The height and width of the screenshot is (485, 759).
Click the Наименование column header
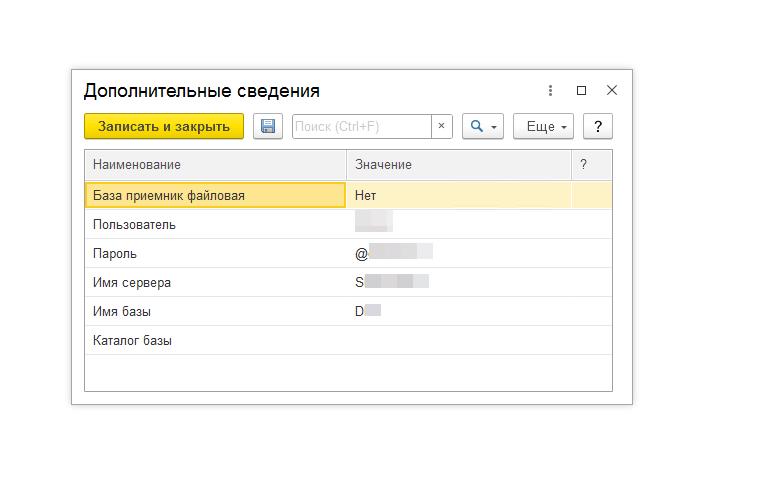215,165
